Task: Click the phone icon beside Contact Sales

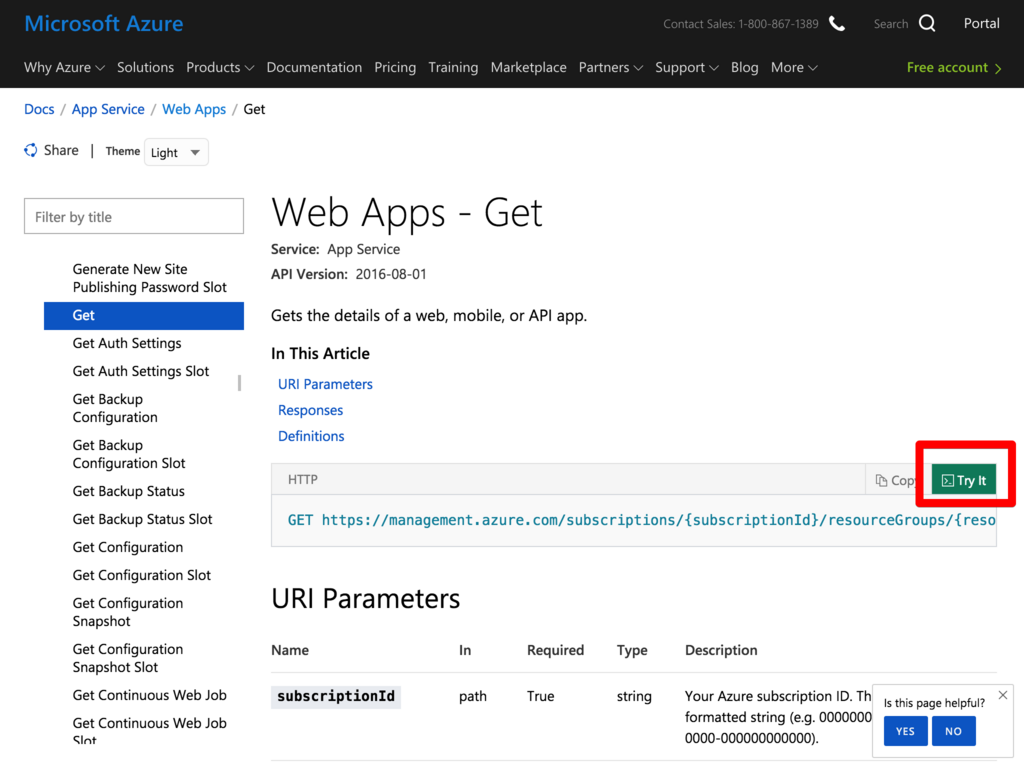Action: 837,24
